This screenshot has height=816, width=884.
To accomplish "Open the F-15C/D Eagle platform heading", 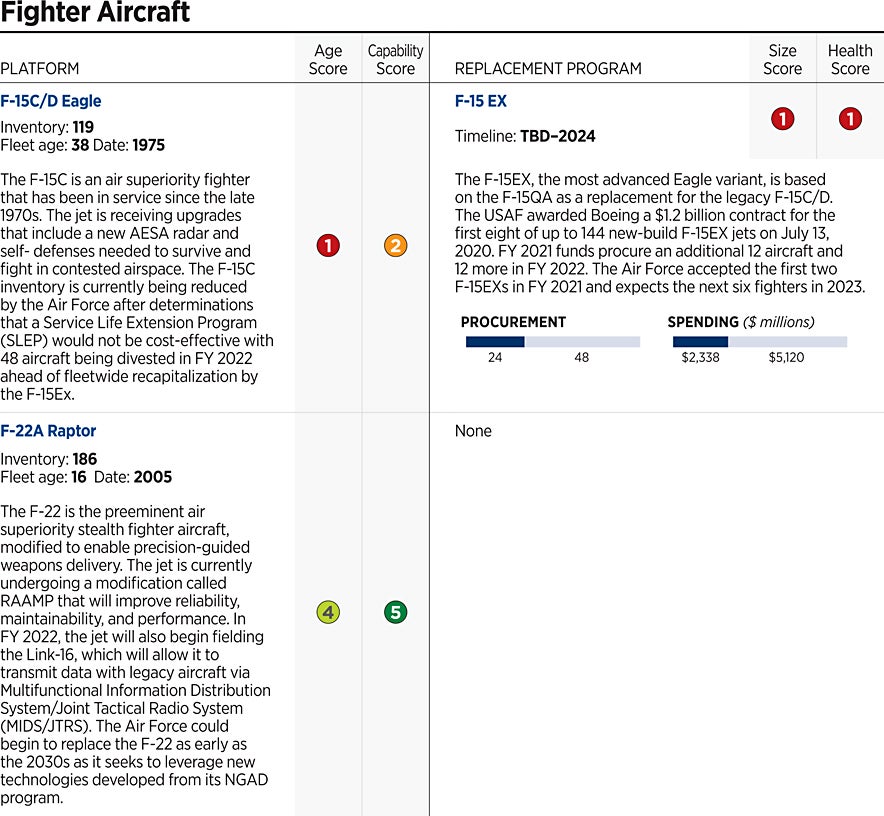I will tap(51, 101).
